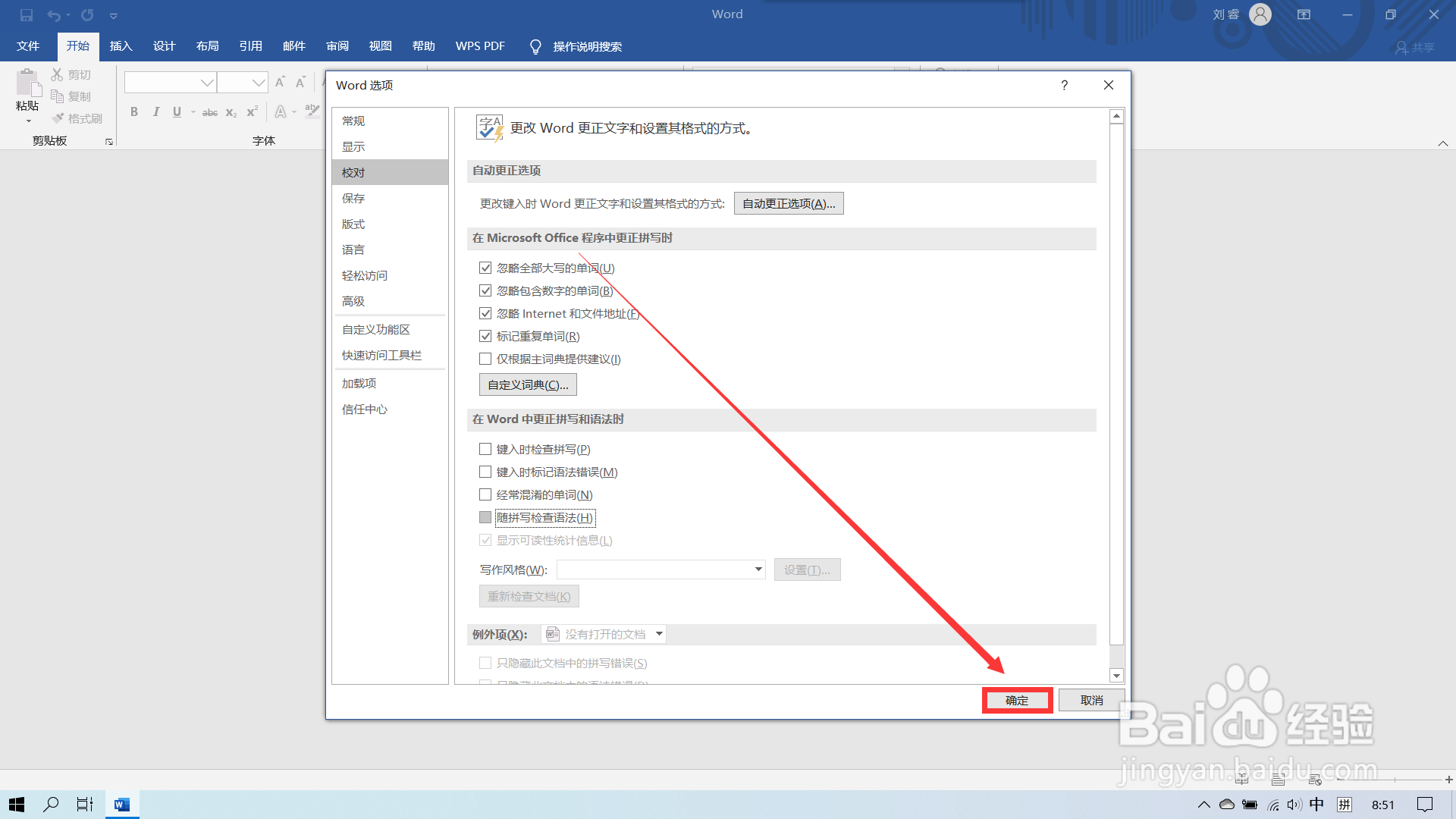Toggle Underline formatting button
The width and height of the screenshot is (1456, 819).
pos(177,112)
